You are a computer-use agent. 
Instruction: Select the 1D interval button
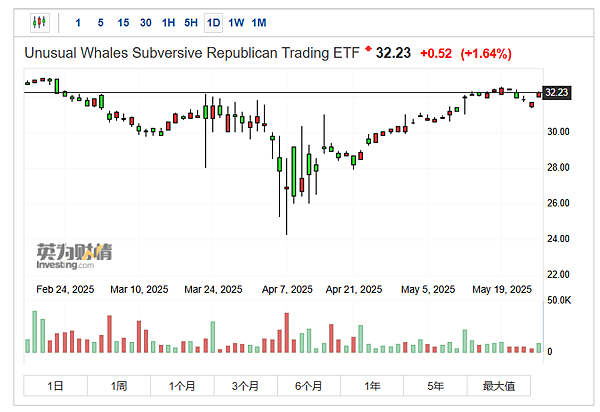point(214,23)
